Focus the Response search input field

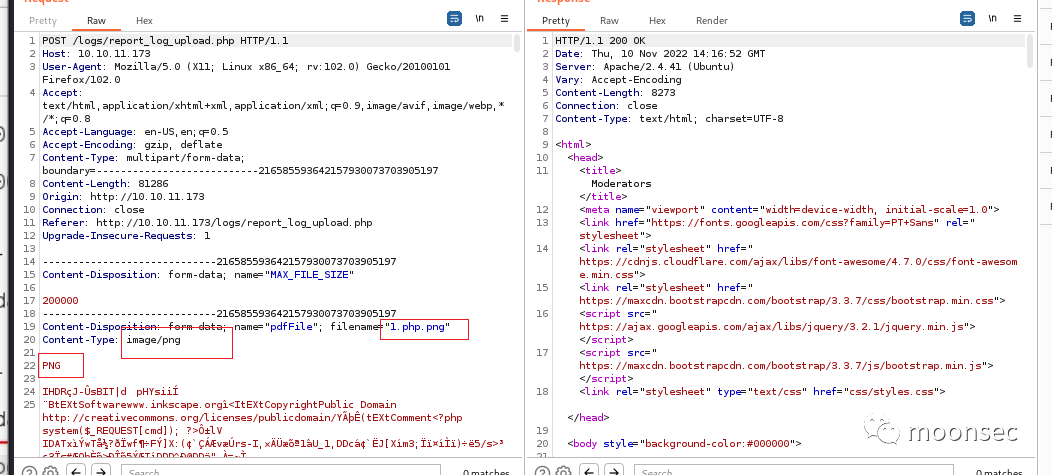(794, 472)
